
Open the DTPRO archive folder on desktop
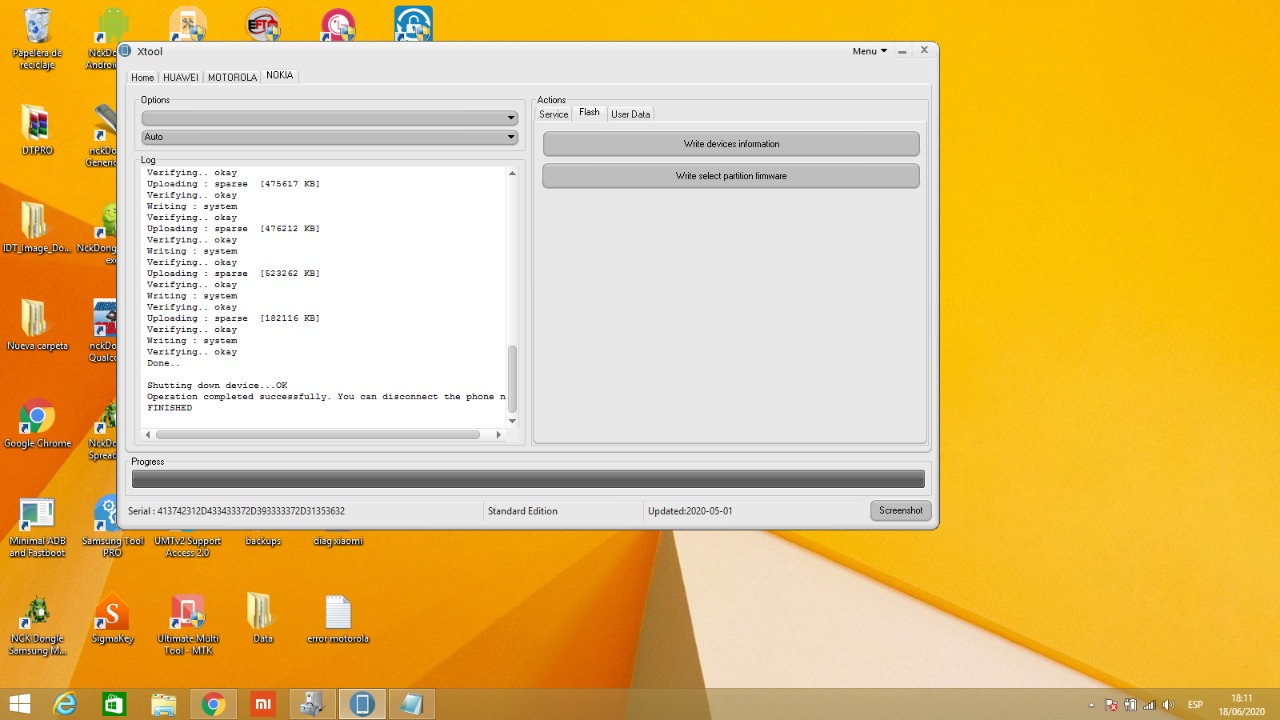[x=37, y=130]
